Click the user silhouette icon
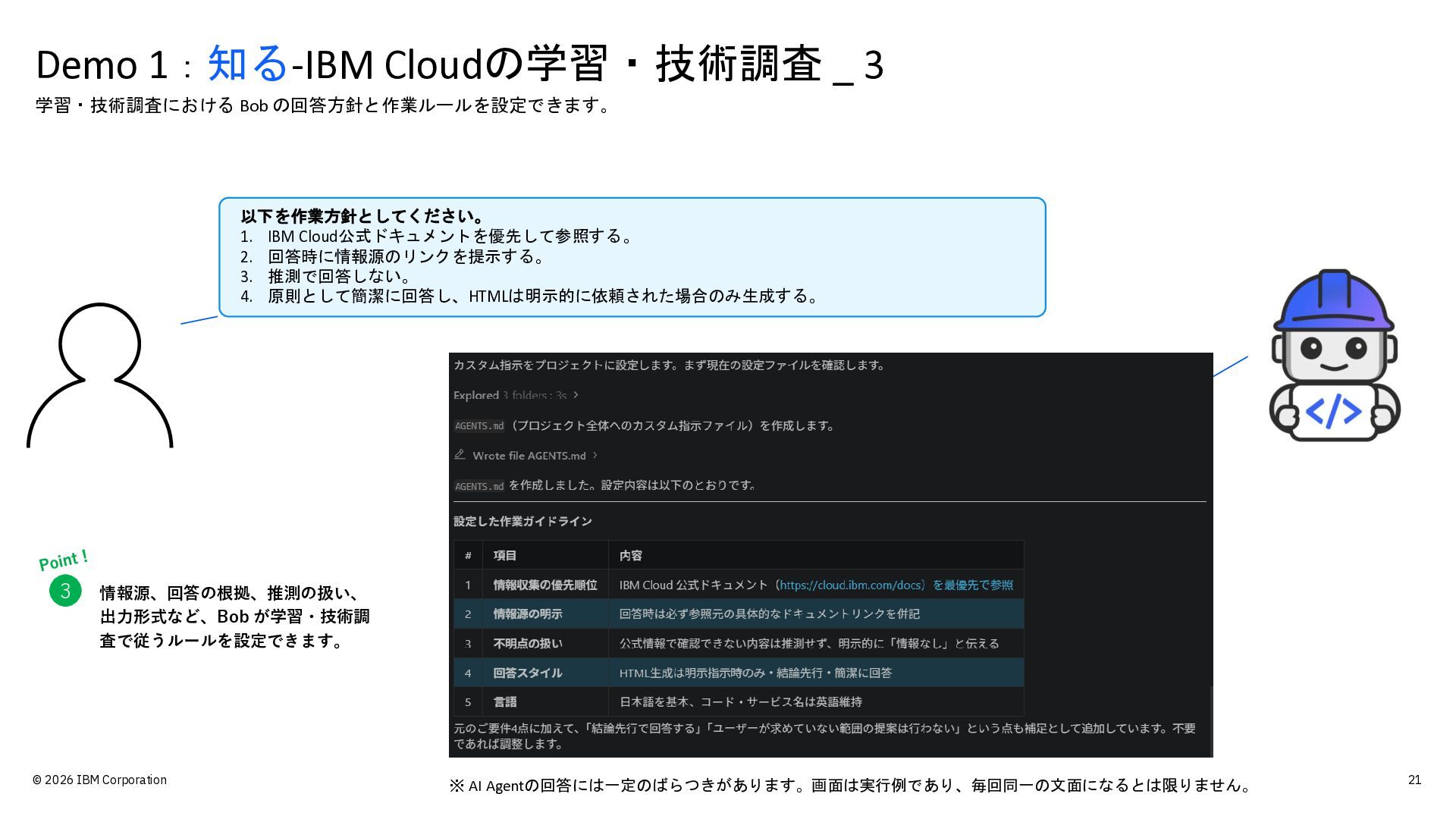This screenshot has height=819, width=1456. coord(99,375)
